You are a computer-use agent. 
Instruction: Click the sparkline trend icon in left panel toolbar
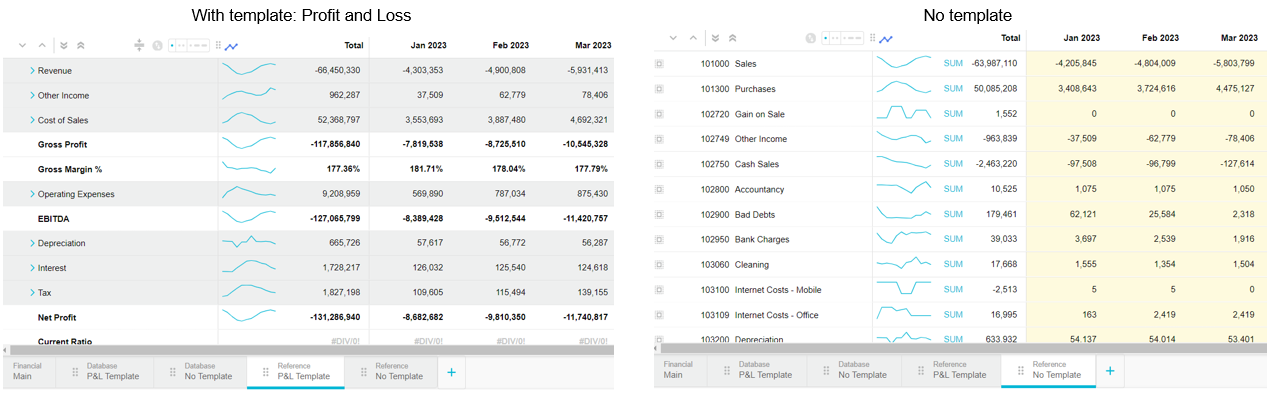click(232, 45)
